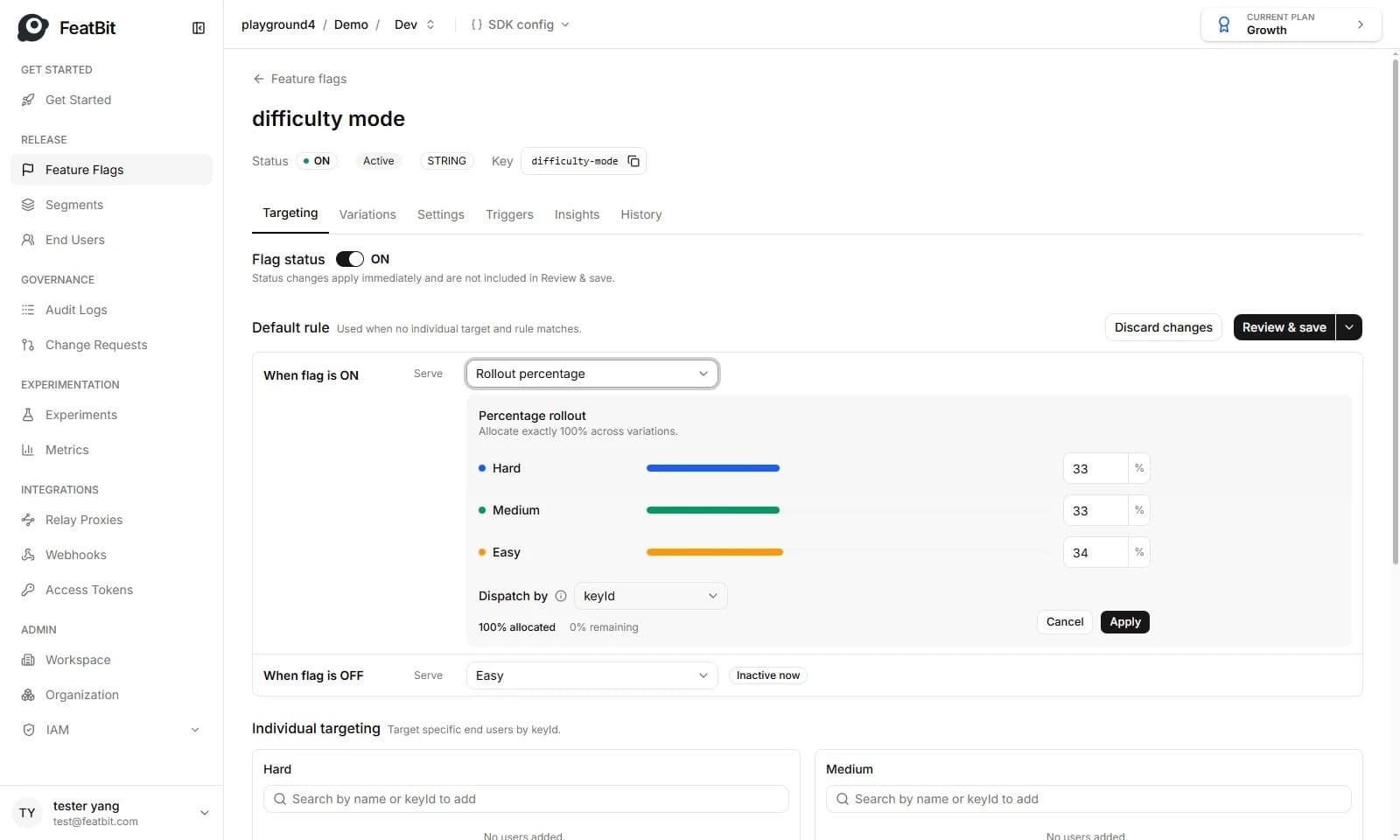Collapse the sidebar panel icon
Viewport: 1400px width, 840px height.
point(199,28)
